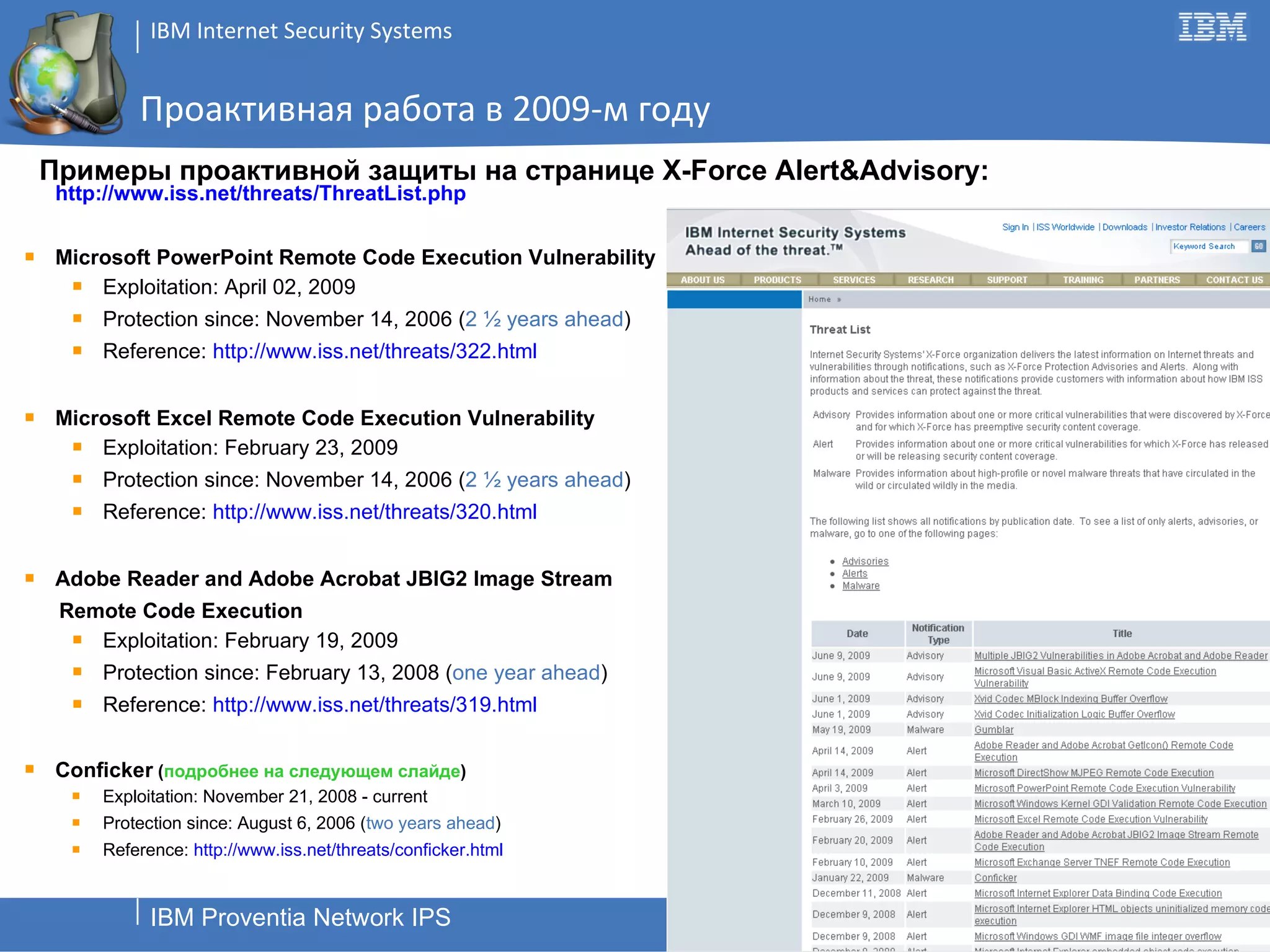This screenshot has height=952, width=1270.
Task: Open the threats/319.html reference link
Action: [375, 705]
